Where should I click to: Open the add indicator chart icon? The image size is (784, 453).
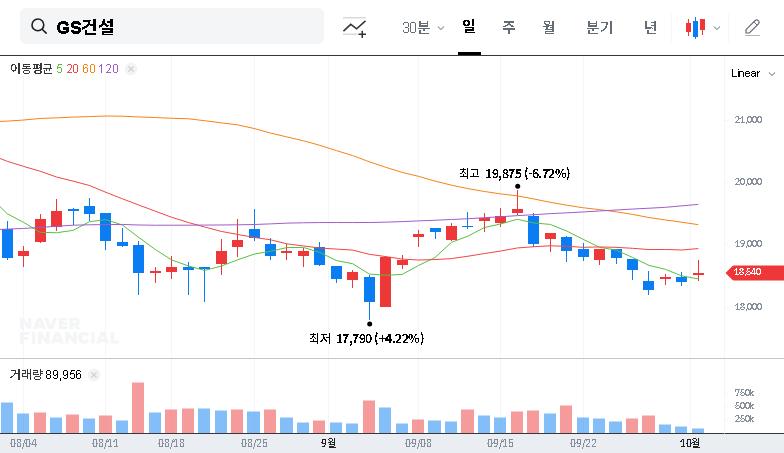coord(354,28)
